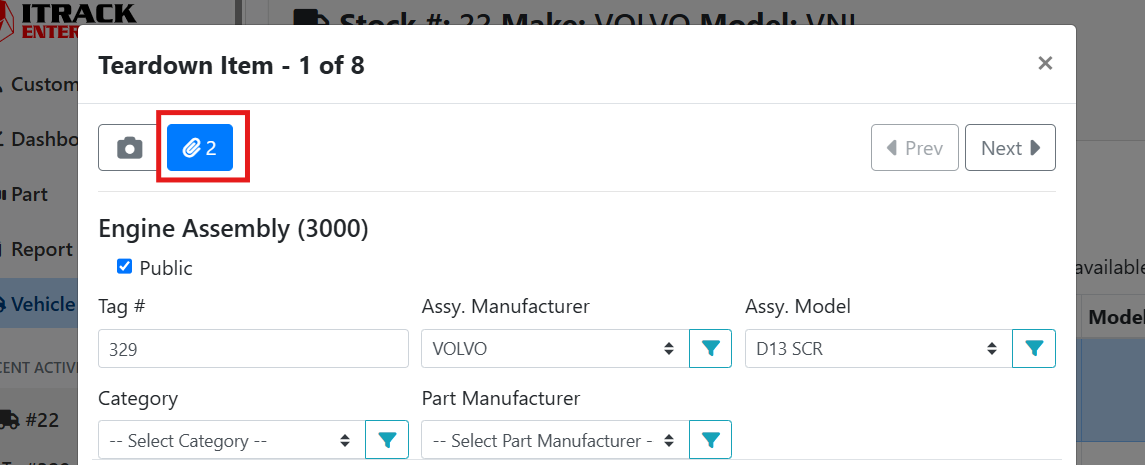The width and height of the screenshot is (1145, 465).
Task: Uncheck the Public checkbox
Action: tap(125, 267)
